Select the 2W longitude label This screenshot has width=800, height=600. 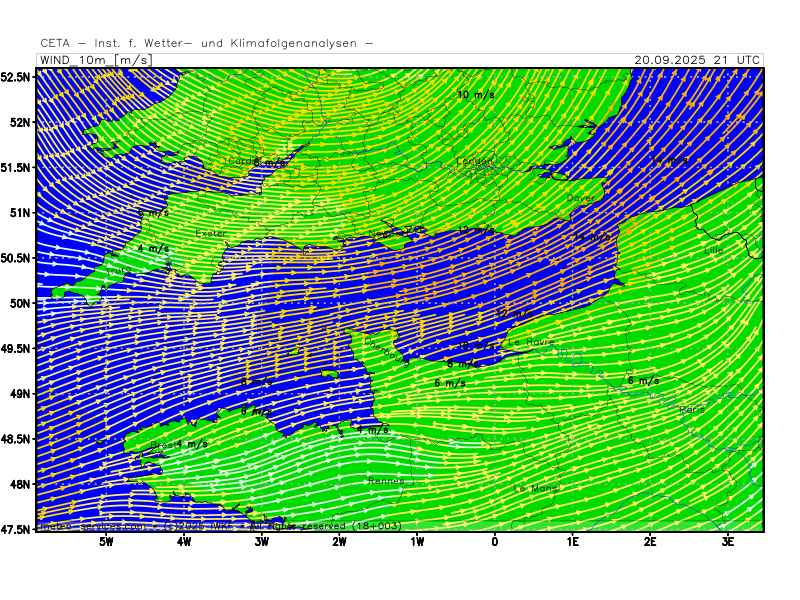click(339, 542)
